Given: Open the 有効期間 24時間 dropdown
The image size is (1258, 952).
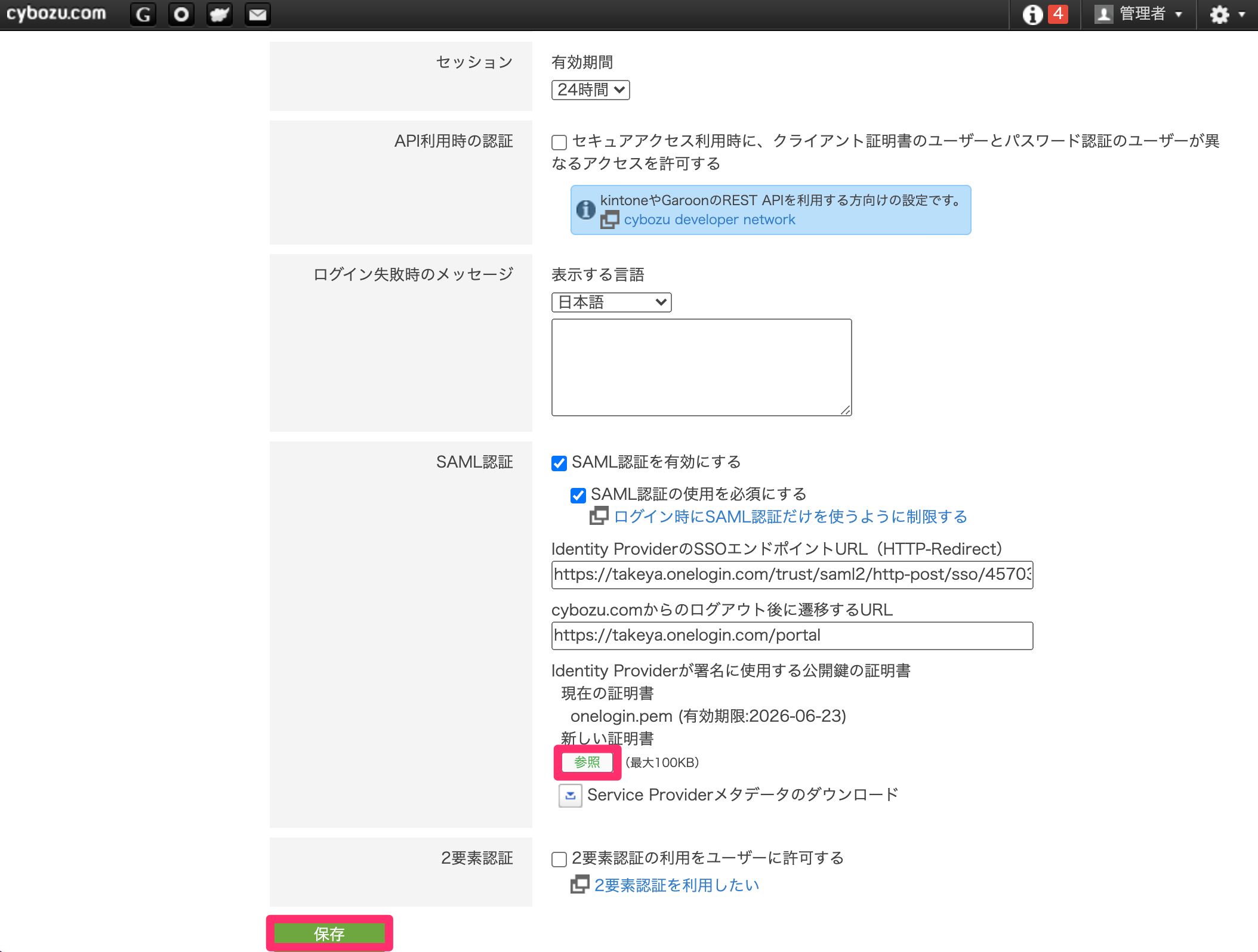Looking at the screenshot, I should coord(590,90).
